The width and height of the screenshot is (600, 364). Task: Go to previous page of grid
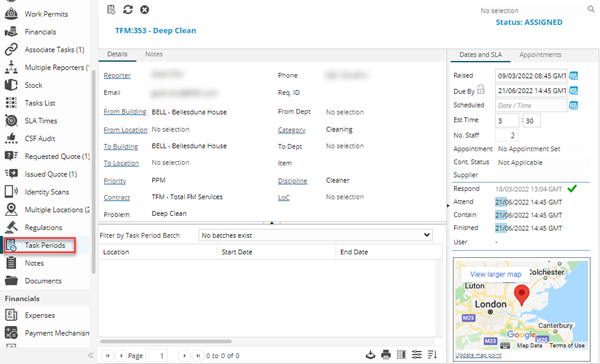pos(121,356)
